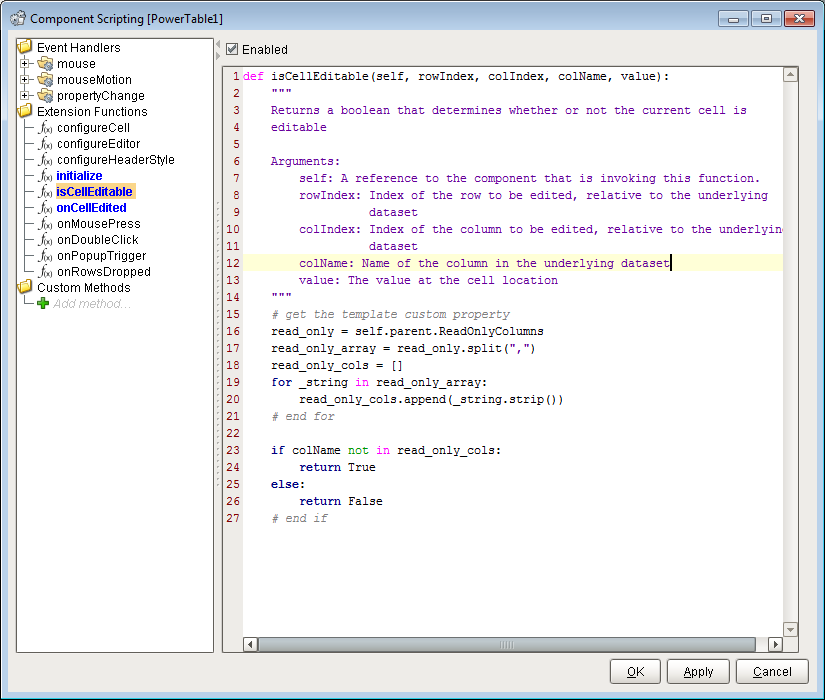The width and height of the screenshot is (825, 700).
Task: Click the horizontal scrollbar thumb
Action: pyautogui.click(x=507, y=644)
